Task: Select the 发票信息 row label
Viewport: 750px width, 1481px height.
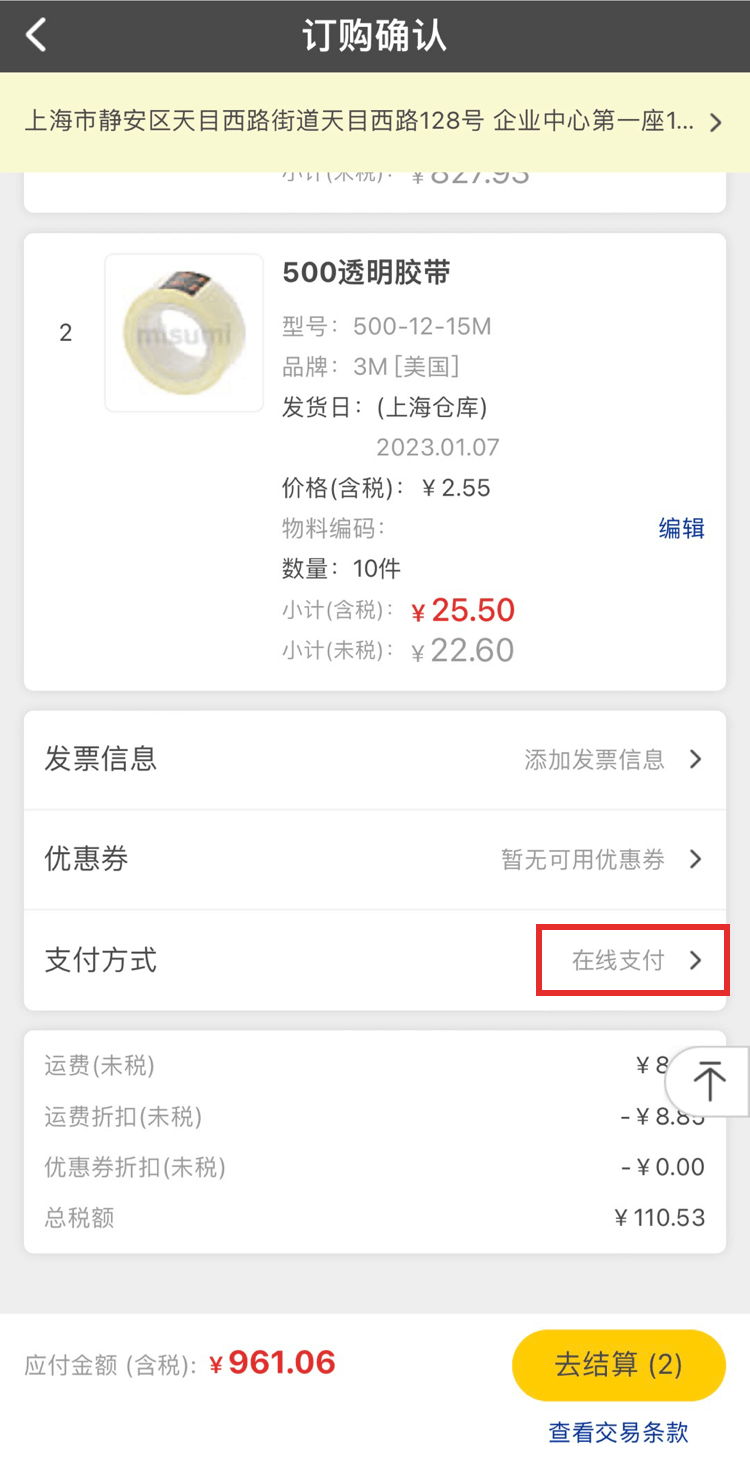Action: tap(101, 759)
